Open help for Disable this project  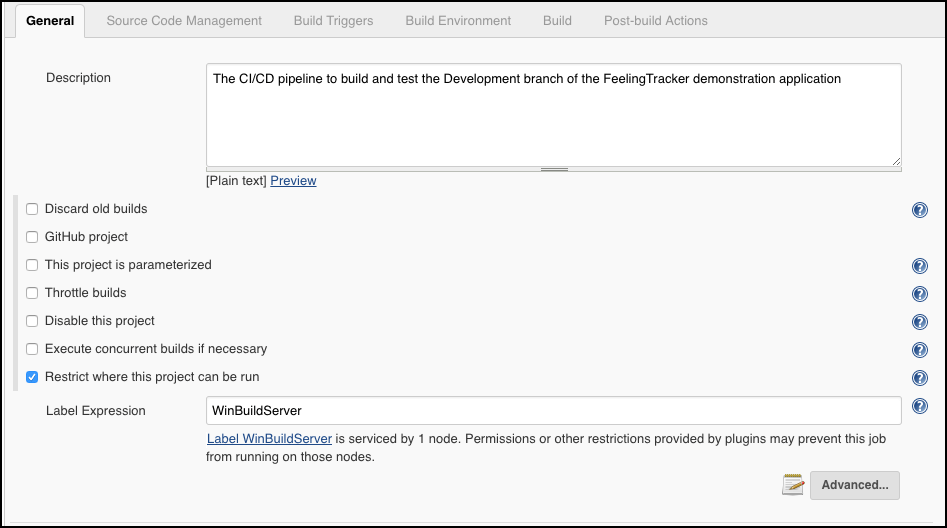(x=919, y=321)
